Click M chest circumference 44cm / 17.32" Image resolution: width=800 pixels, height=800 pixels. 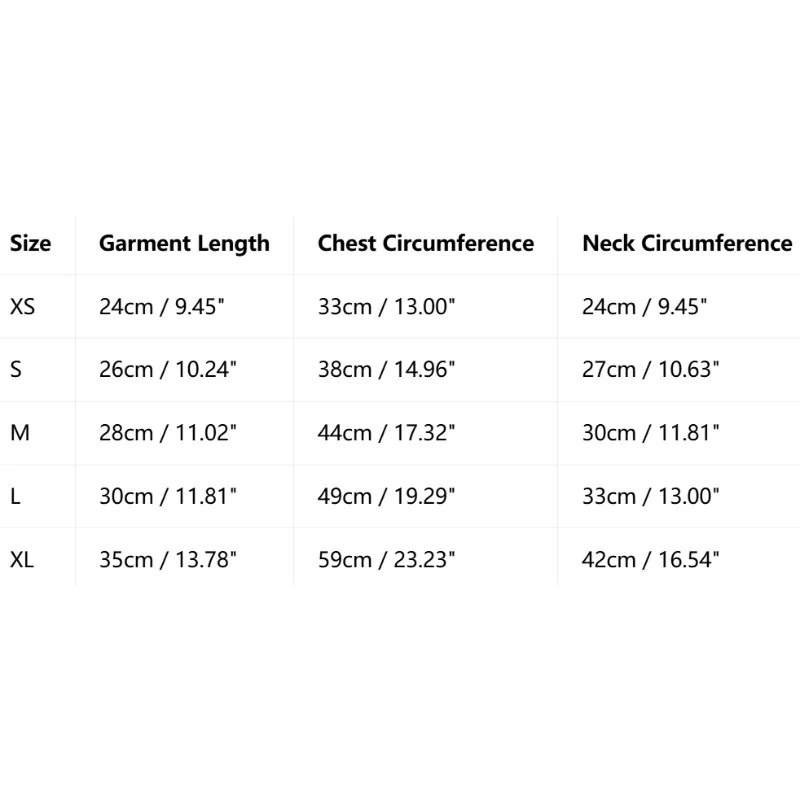click(x=386, y=433)
